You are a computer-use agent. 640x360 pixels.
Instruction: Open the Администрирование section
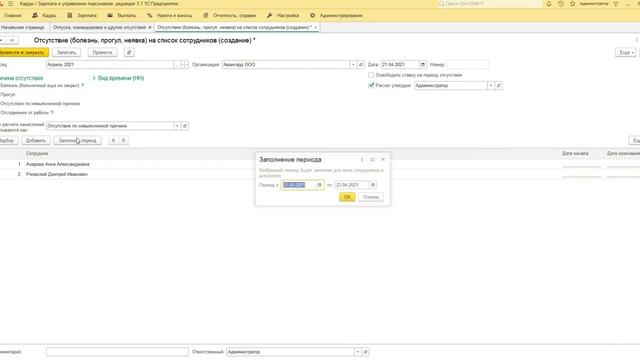click(336, 16)
